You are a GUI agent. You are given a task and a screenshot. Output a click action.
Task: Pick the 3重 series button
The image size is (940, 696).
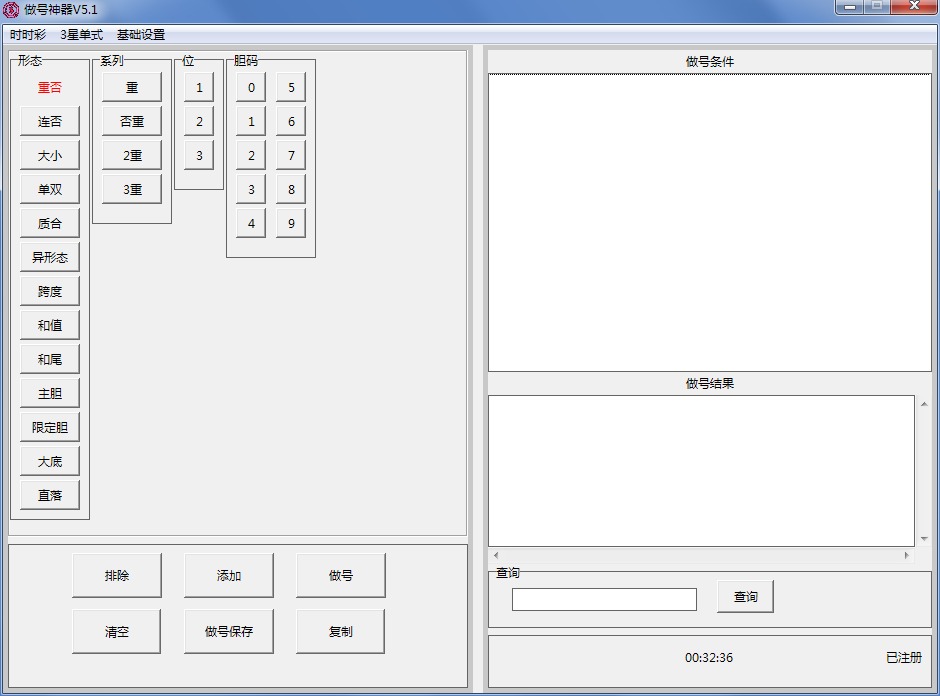pyautogui.click(x=132, y=190)
